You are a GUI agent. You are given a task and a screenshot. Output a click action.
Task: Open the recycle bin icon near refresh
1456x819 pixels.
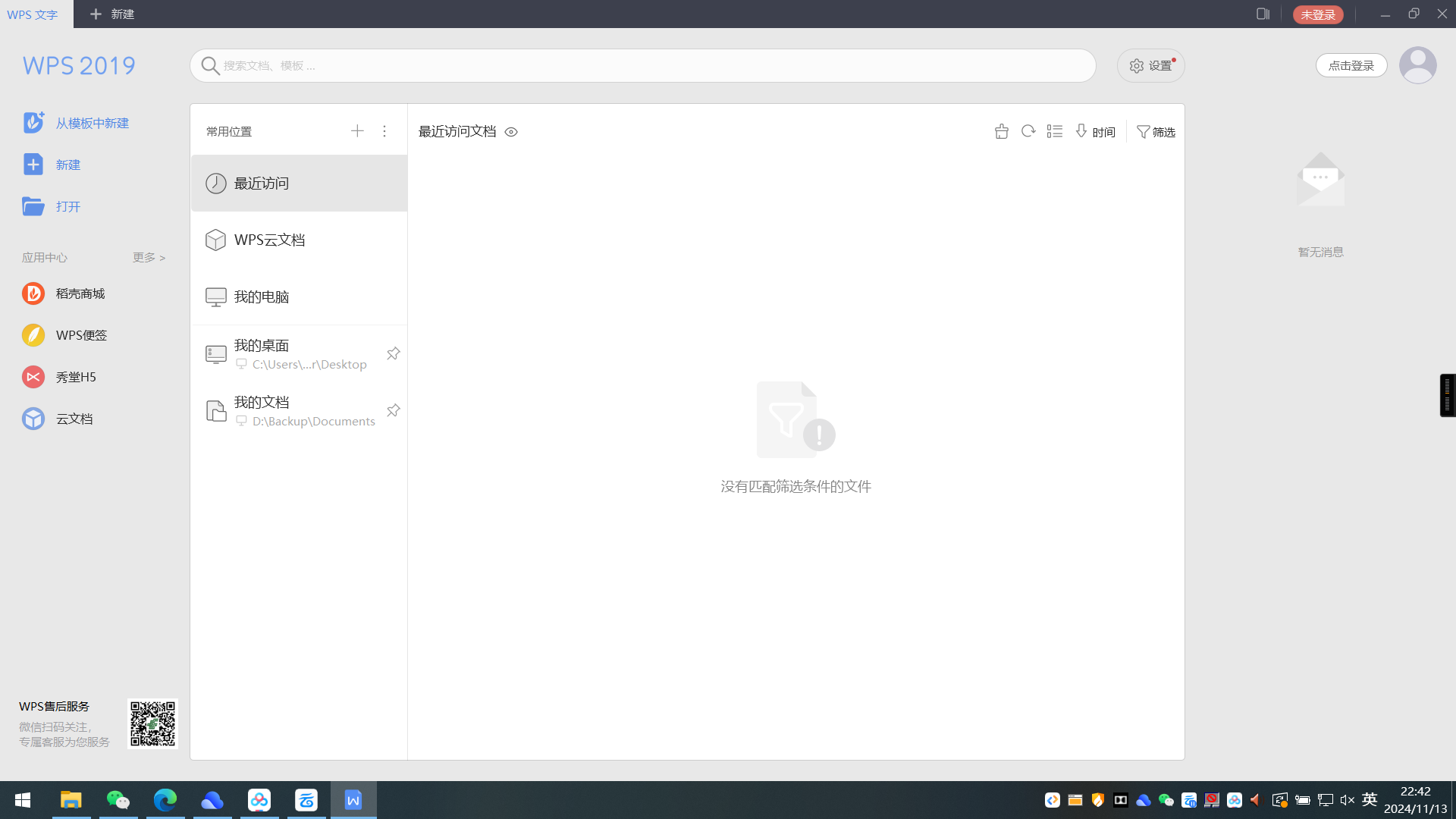pyautogui.click(x=1002, y=131)
